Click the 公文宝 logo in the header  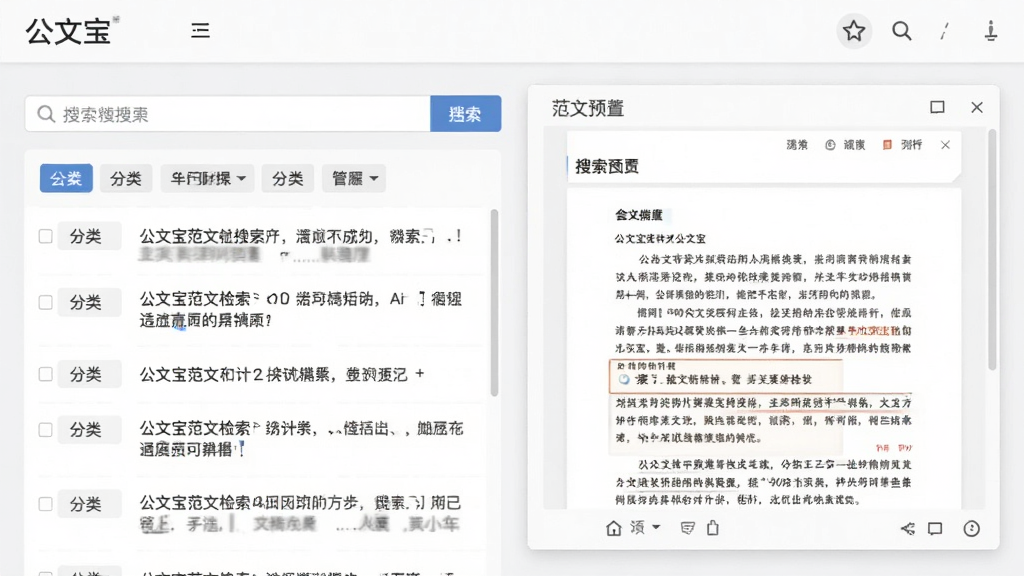(69, 31)
